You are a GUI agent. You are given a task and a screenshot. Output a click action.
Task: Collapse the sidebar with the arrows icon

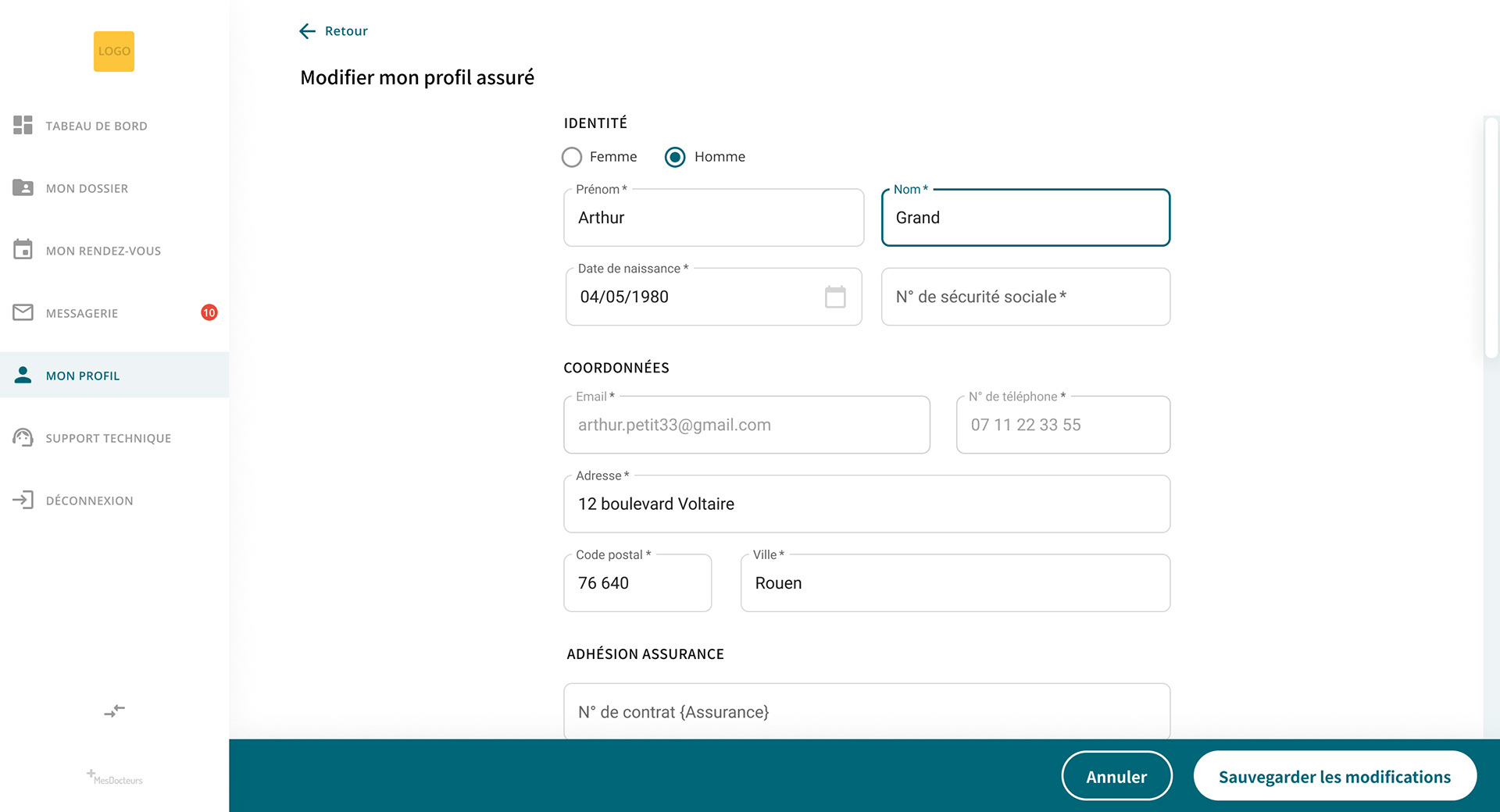coord(115,710)
